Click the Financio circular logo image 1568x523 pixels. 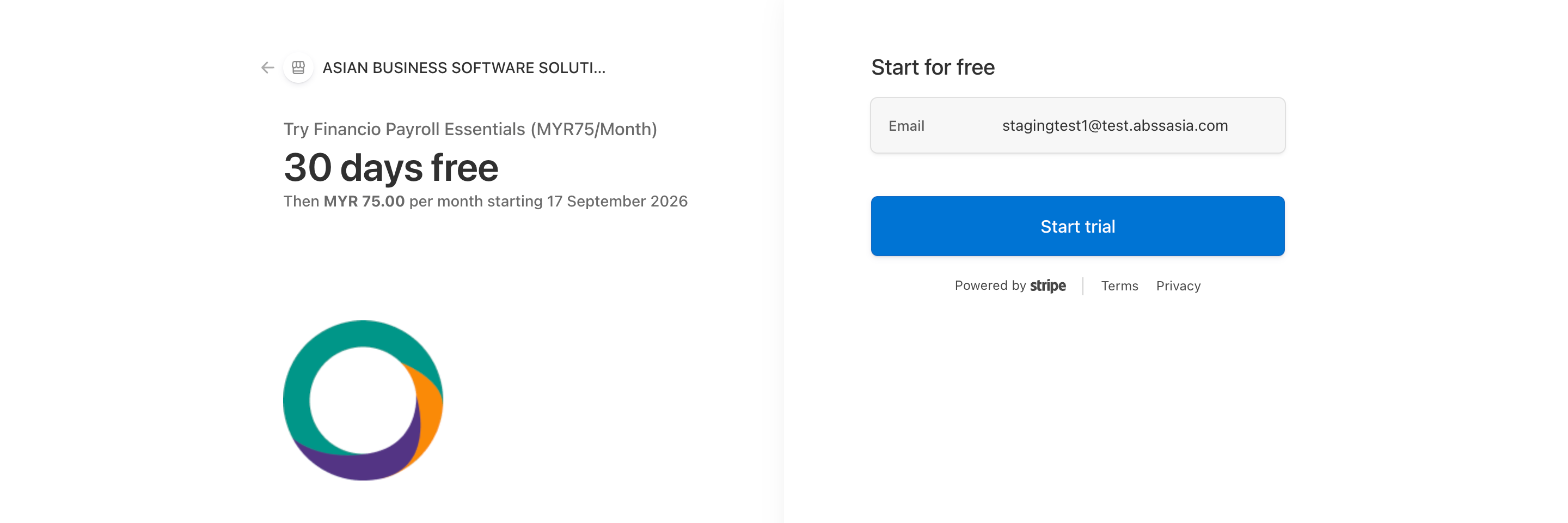pyautogui.click(x=363, y=400)
